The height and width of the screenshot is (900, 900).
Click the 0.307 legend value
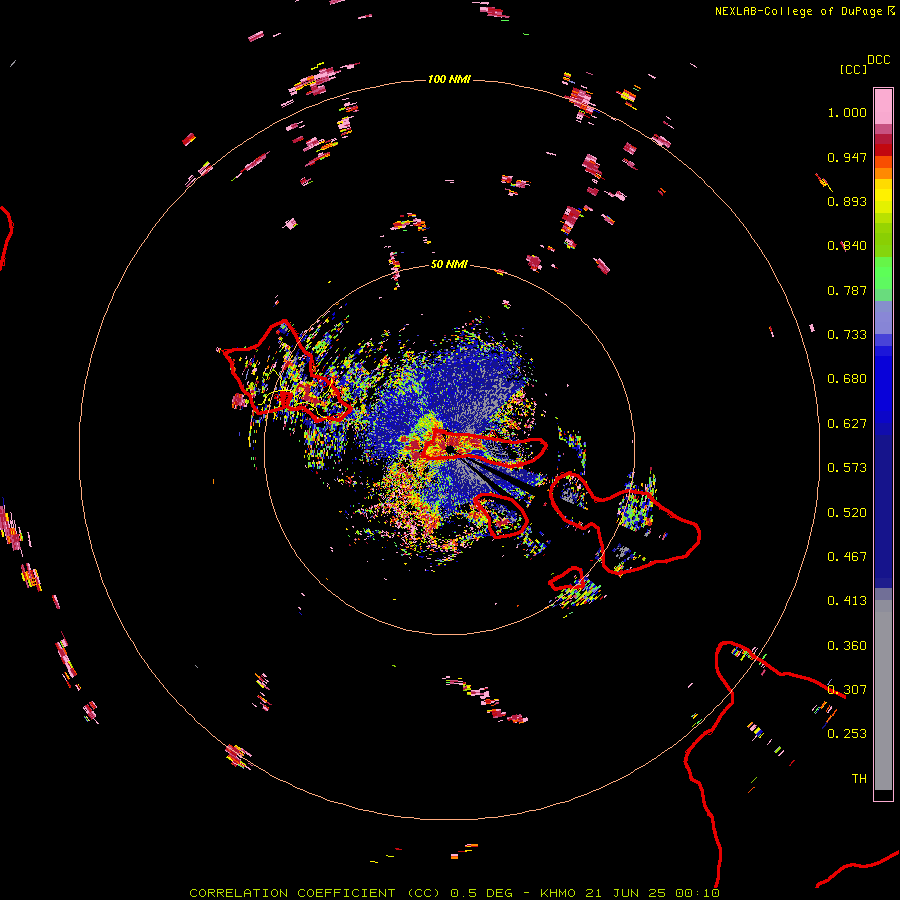[847, 690]
